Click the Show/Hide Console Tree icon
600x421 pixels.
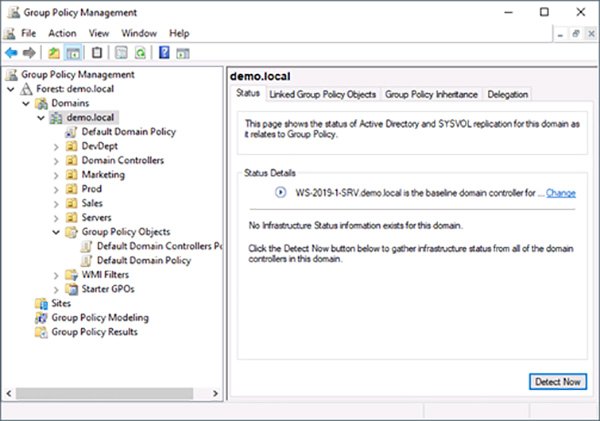(74, 52)
